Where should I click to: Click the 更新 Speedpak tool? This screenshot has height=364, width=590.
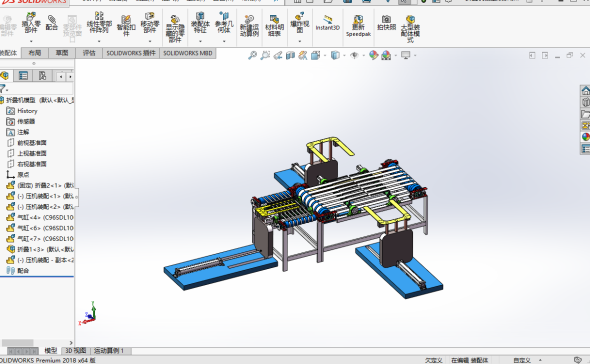coord(358,26)
